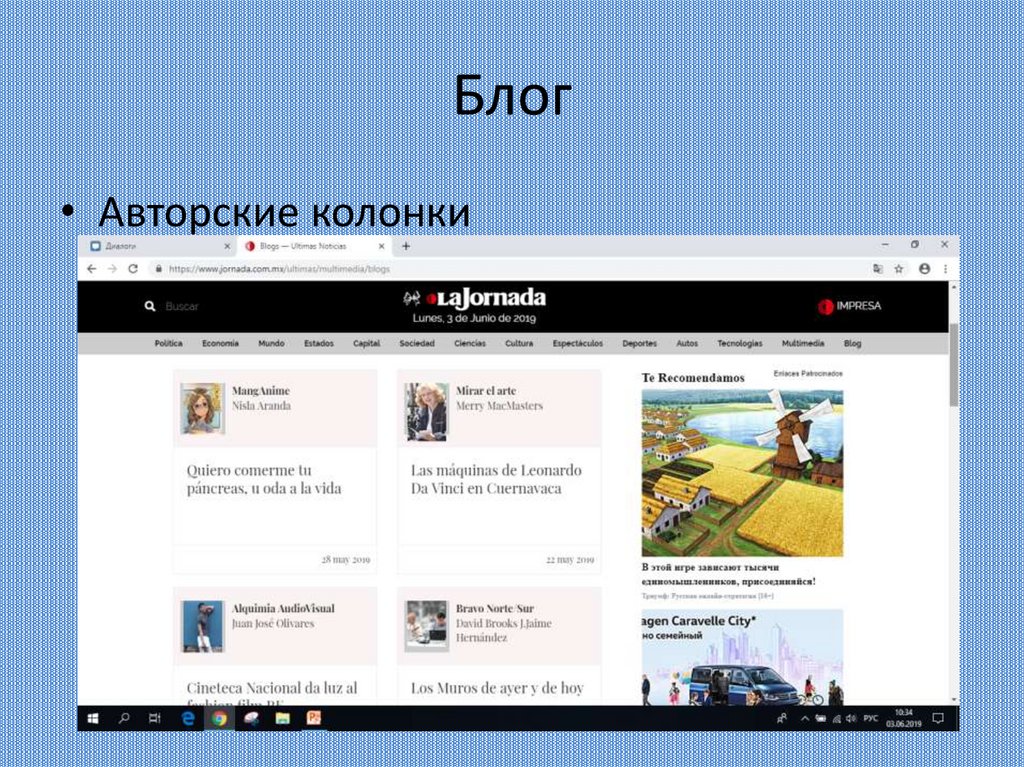Open the Mirar el arte blog title
The image size is (1024, 767).
[486, 391]
